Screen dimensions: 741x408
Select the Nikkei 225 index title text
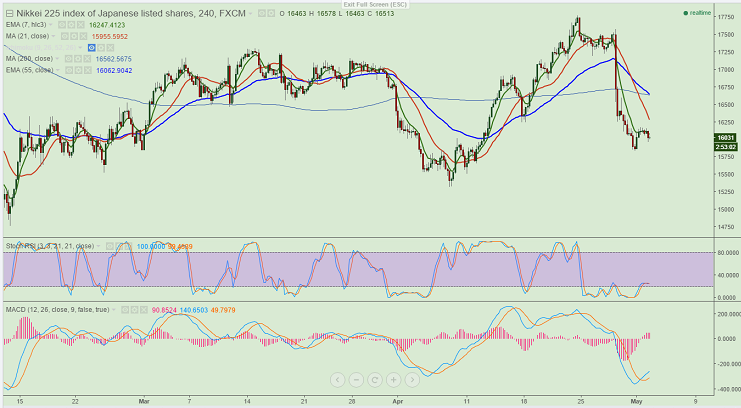pos(130,14)
